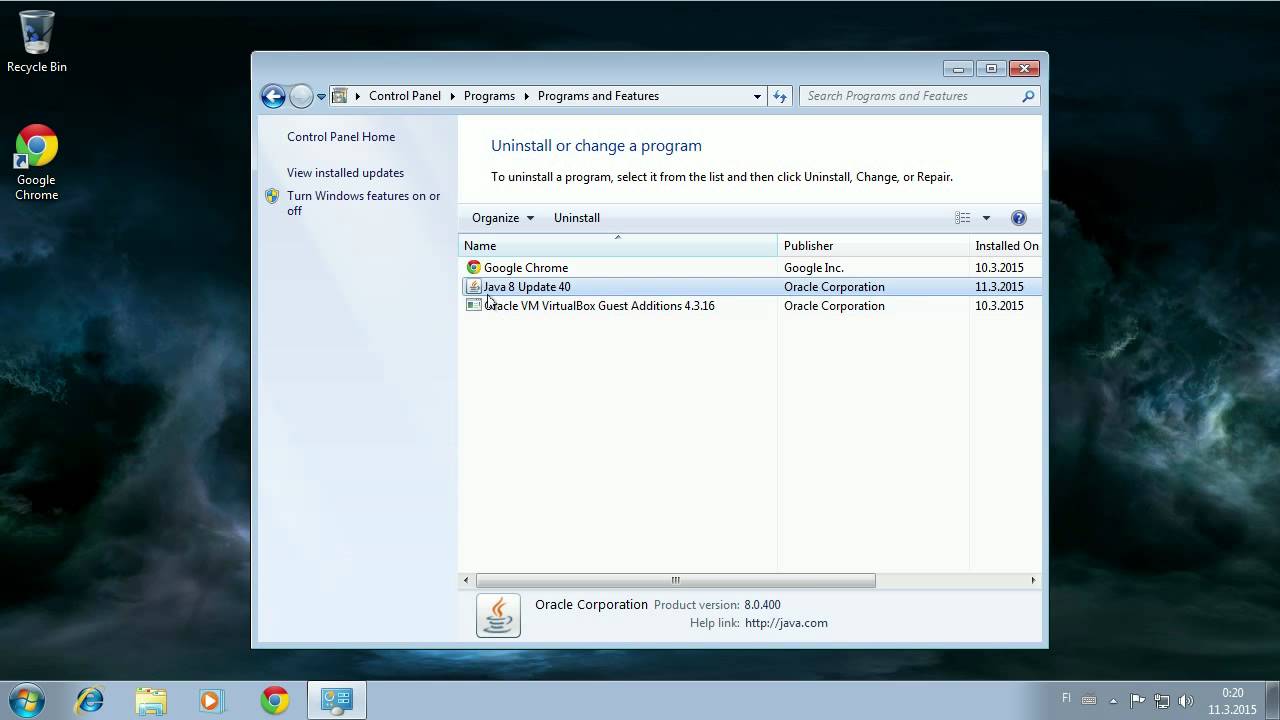The height and width of the screenshot is (720, 1280).
Task: Click the volume speaker tray icon
Action: [1186, 701]
